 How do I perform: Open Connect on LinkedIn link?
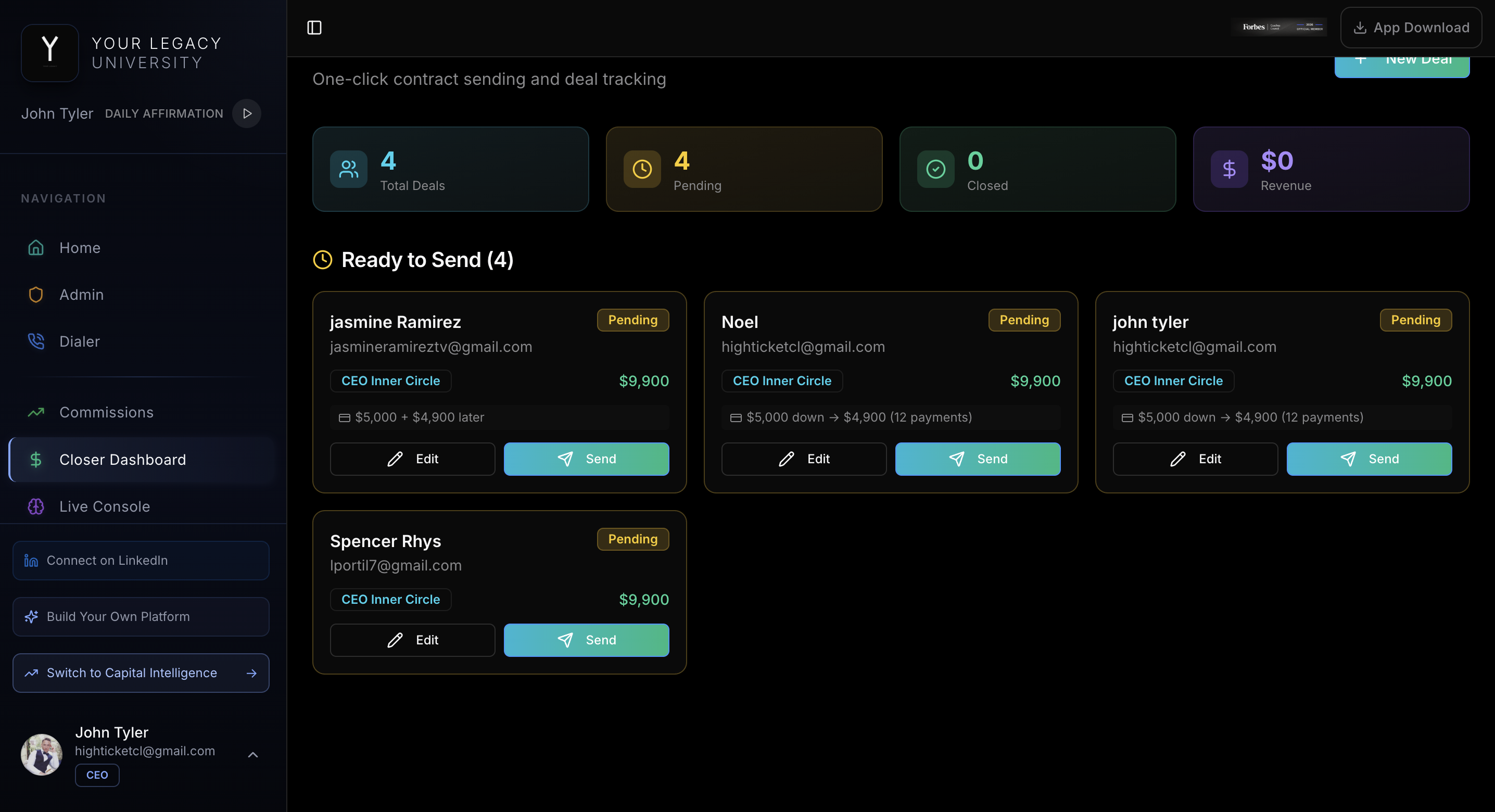tap(141, 560)
